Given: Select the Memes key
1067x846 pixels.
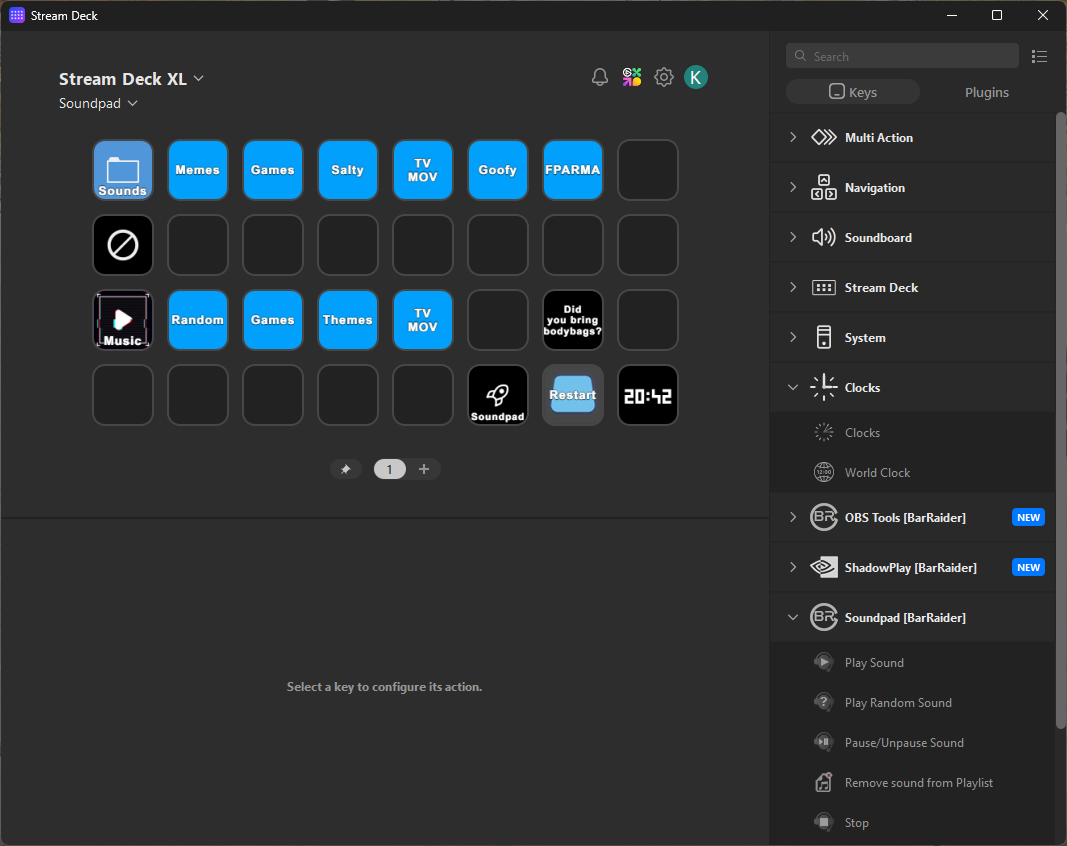Looking at the screenshot, I should [198, 170].
